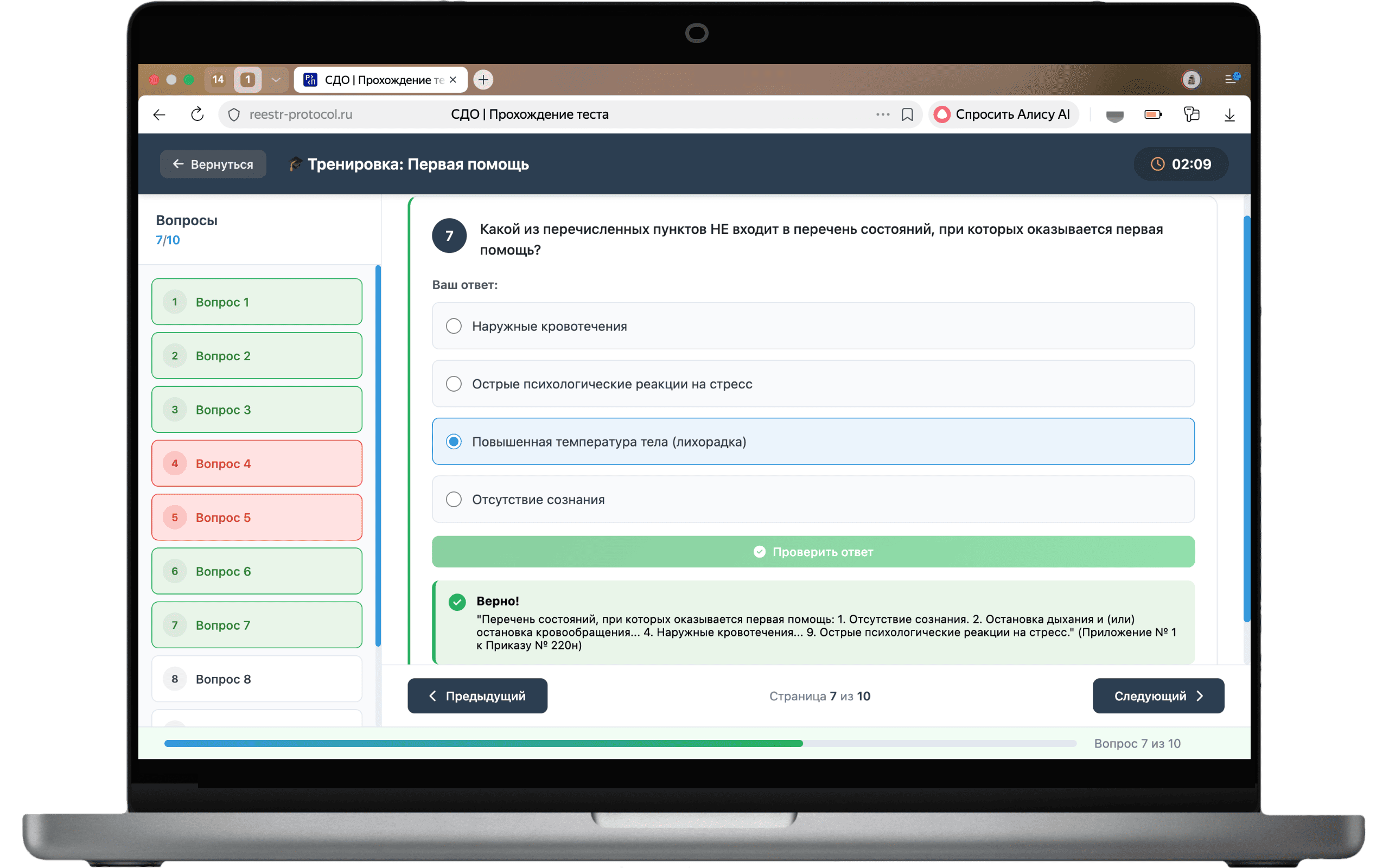Open Вопрос 2 in sidebar
Screen dimensions: 1389x868
[x=257, y=356]
